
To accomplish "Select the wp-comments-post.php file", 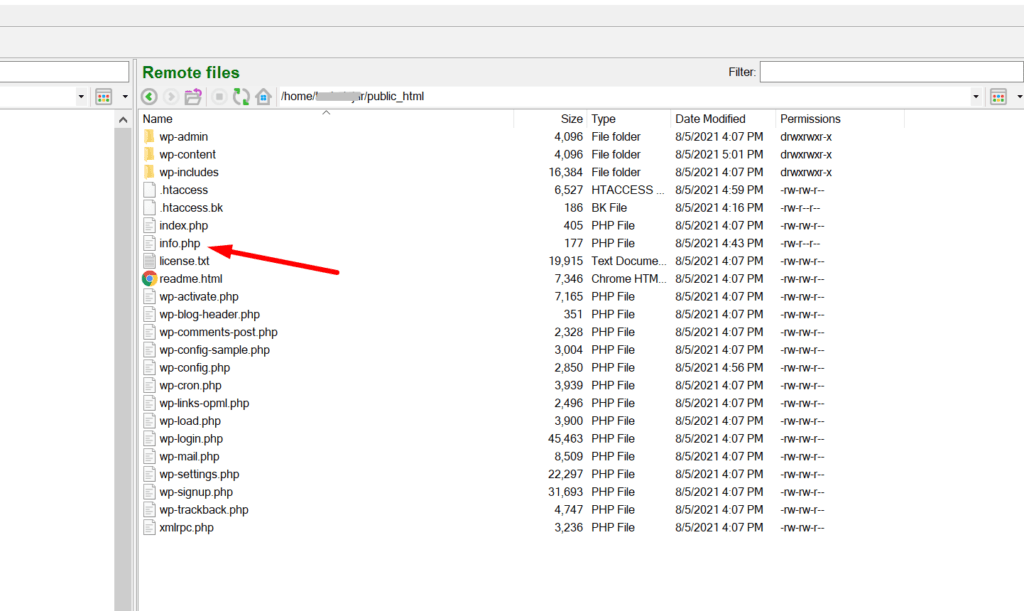I will (218, 332).
